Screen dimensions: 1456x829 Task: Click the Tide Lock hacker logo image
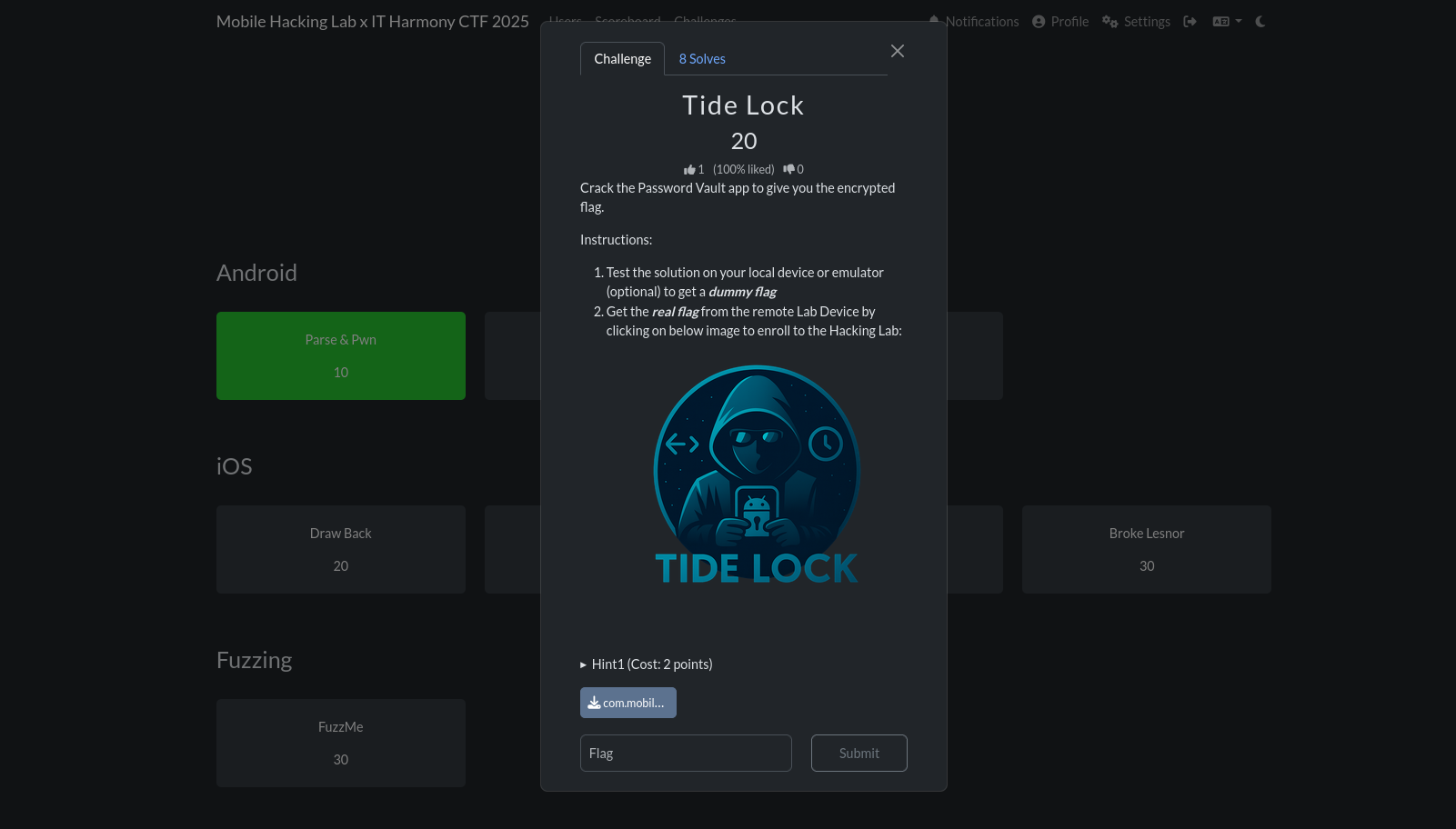click(x=756, y=473)
